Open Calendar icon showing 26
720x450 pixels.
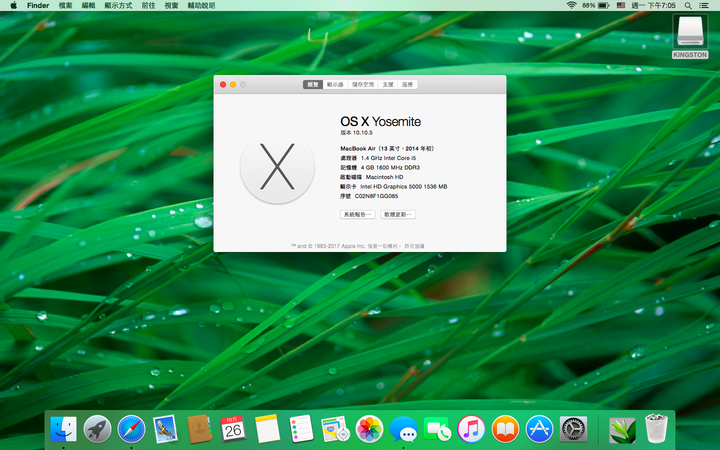[233, 429]
